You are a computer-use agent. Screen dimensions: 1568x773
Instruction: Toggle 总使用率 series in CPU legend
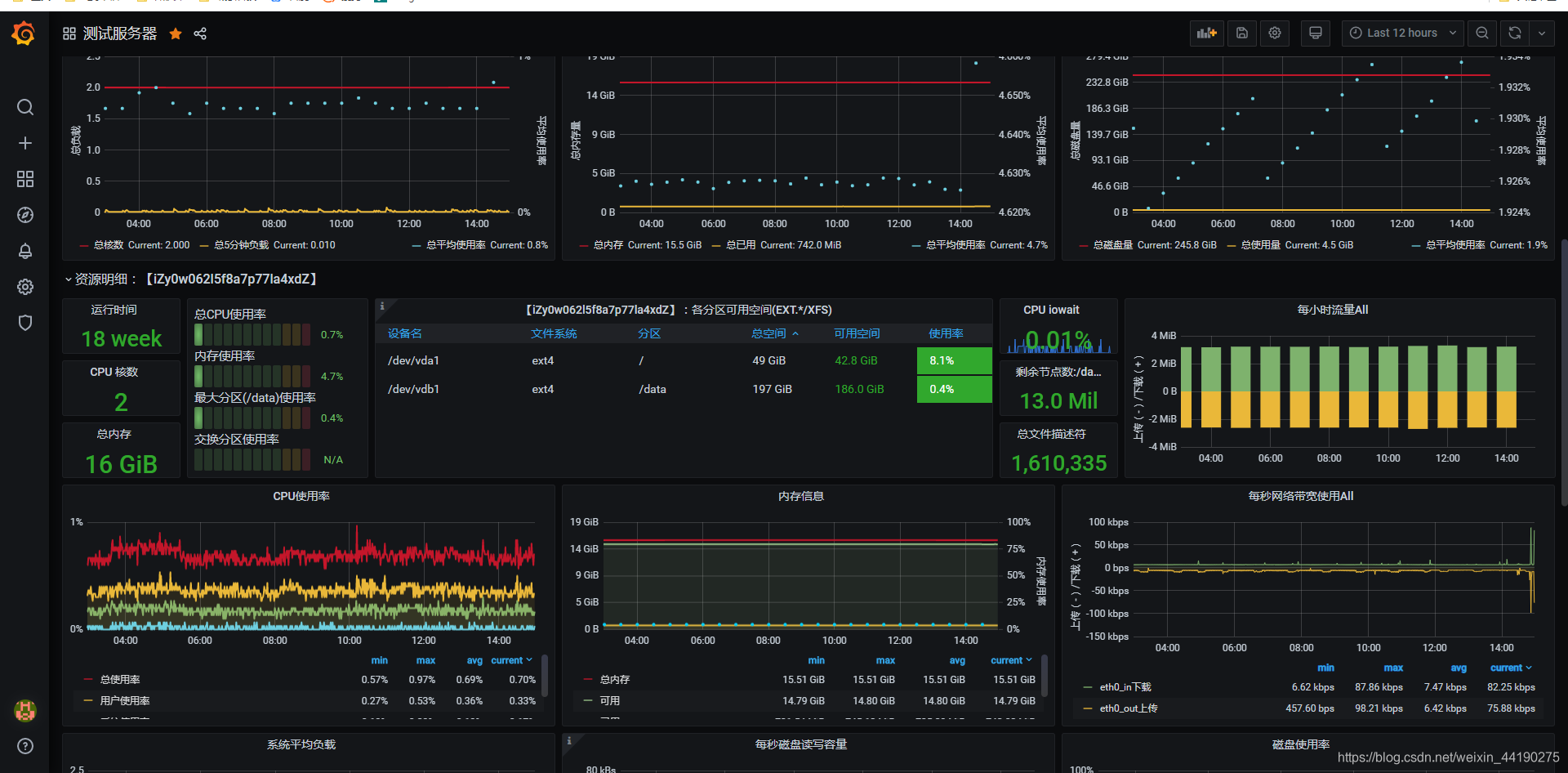[120, 680]
